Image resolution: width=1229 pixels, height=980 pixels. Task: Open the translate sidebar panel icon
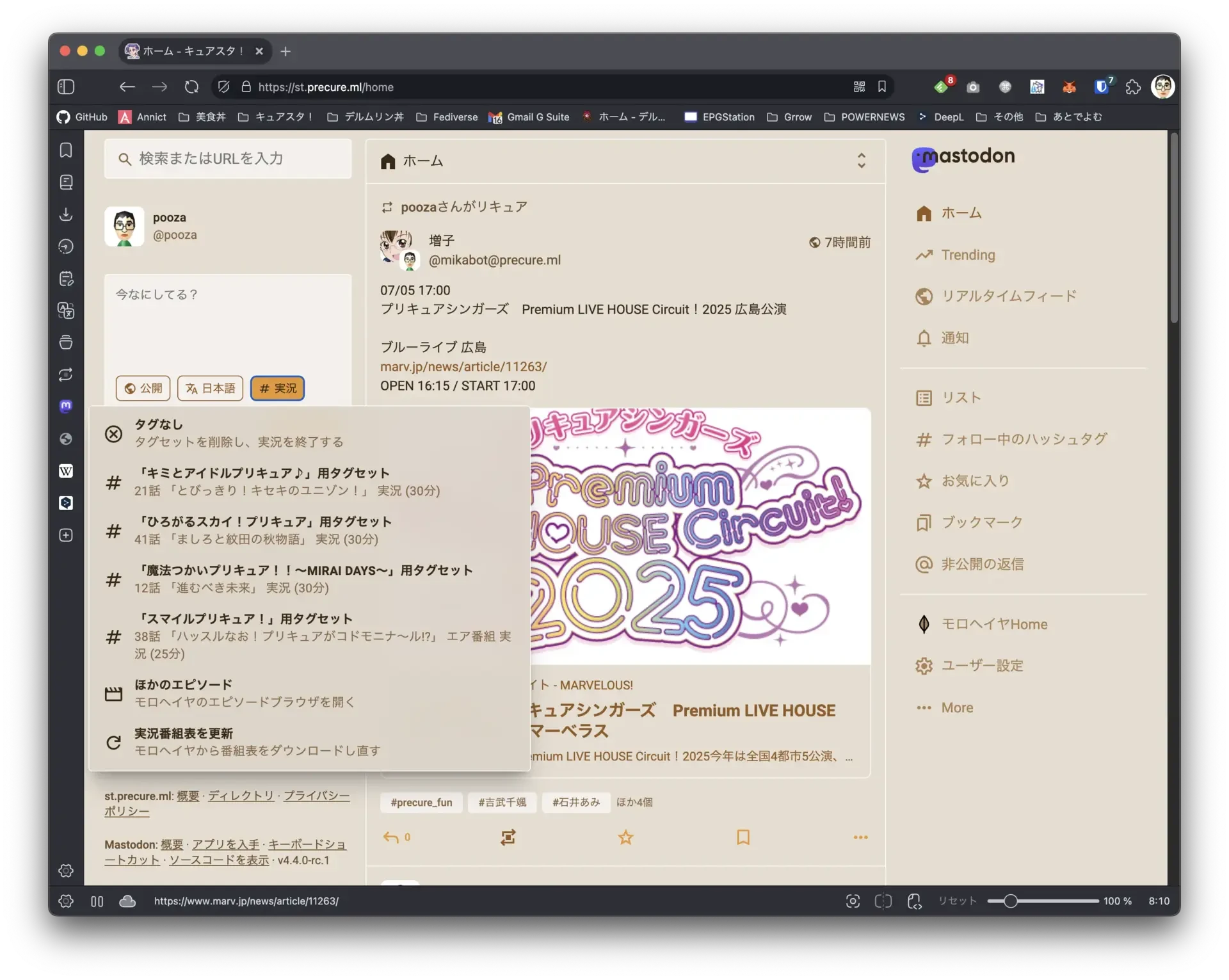coord(66,310)
